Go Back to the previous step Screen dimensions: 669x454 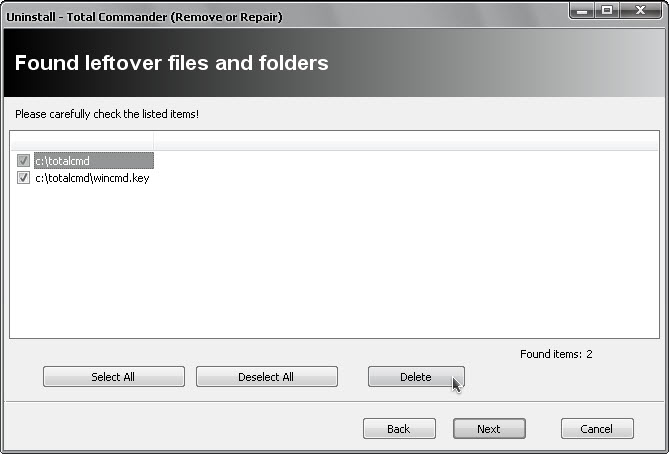[x=398, y=429]
